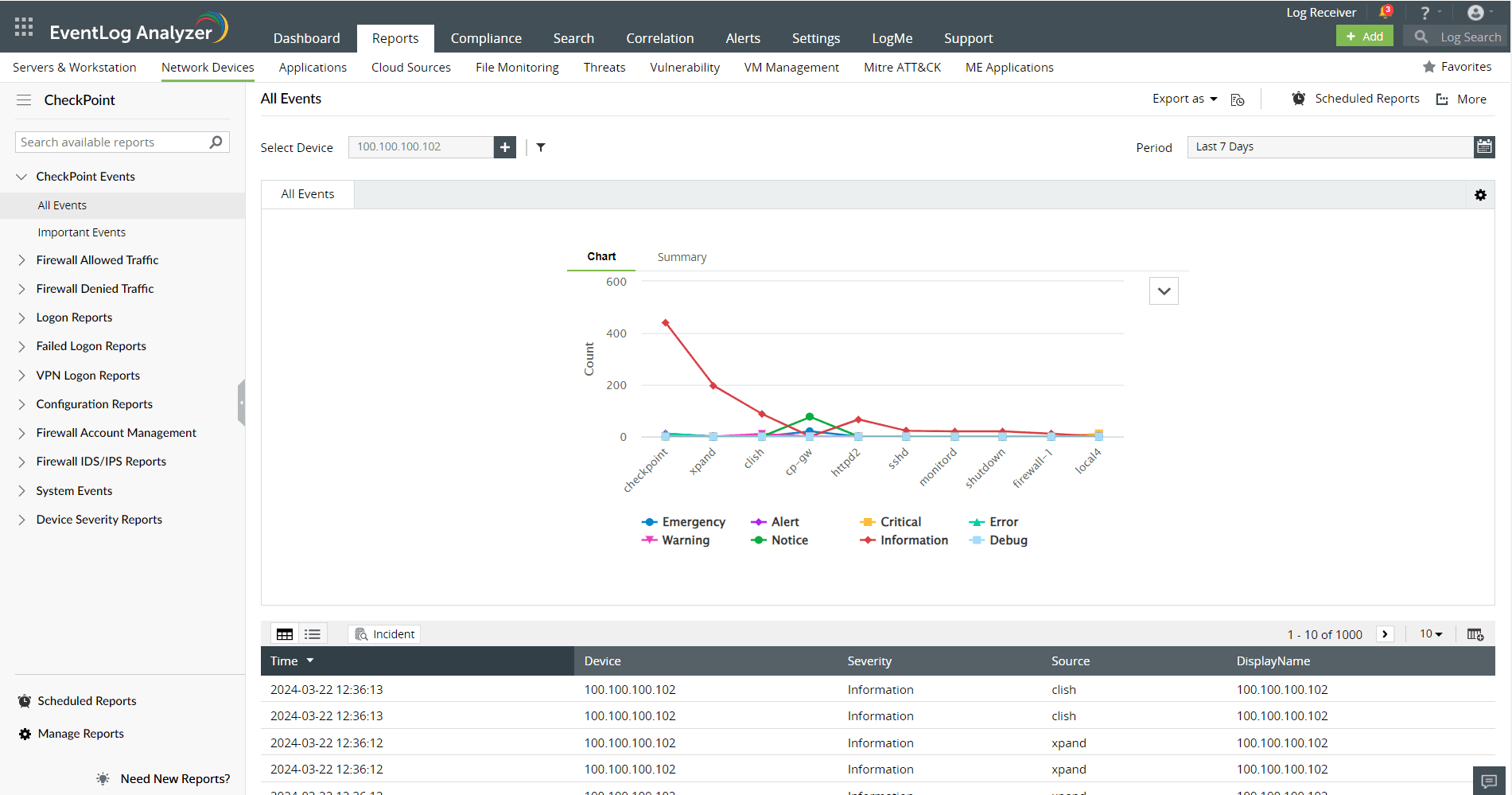Open the page size dropdown showing 10
This screenshot has height=795, width=1512.
1429,633
